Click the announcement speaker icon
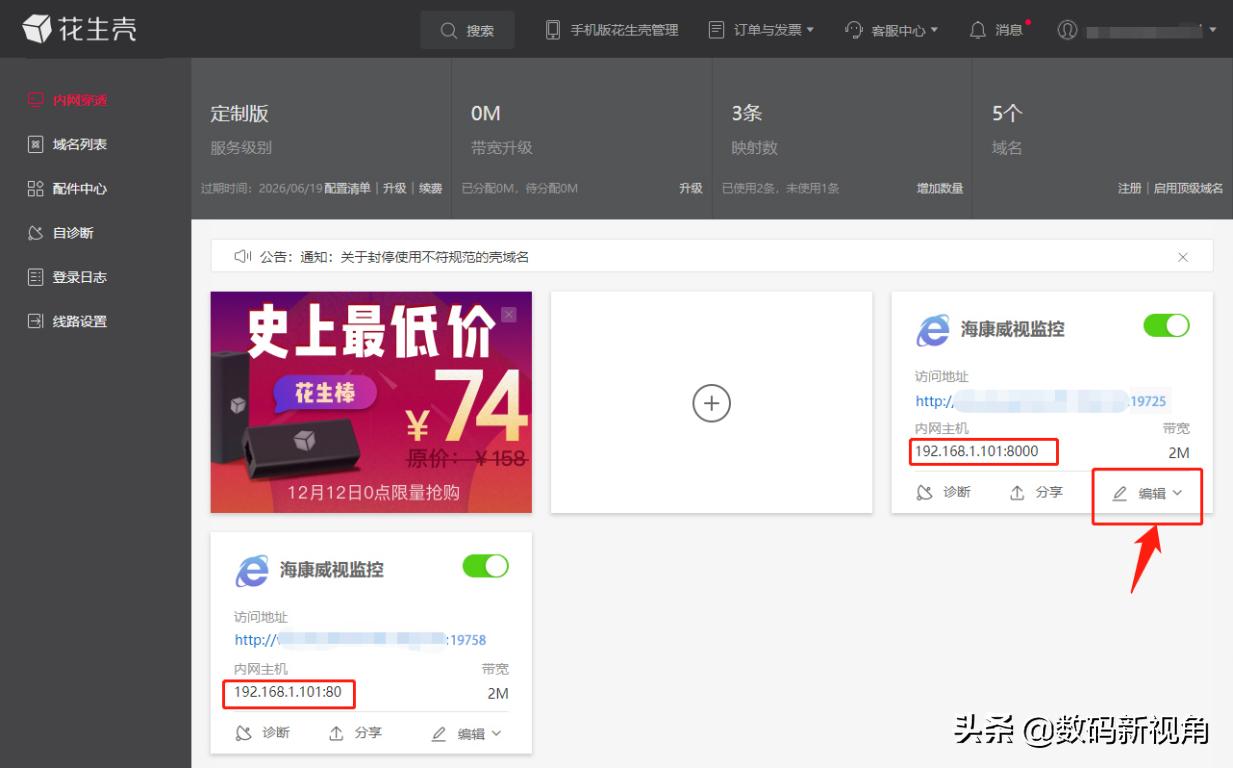The image size is (1233, 768). pos(239,256)
